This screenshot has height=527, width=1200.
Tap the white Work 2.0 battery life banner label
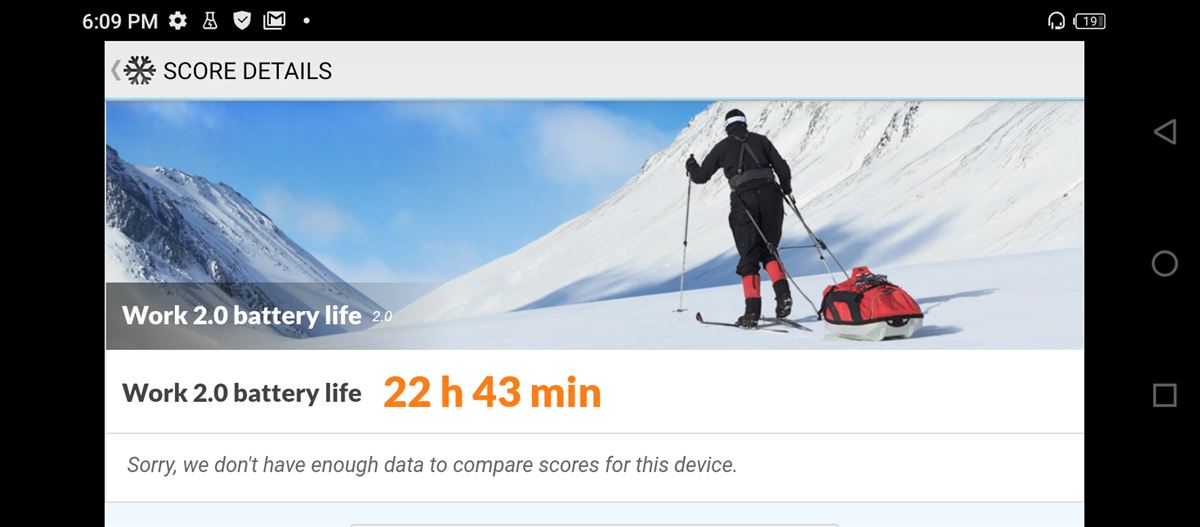(241, 316)
